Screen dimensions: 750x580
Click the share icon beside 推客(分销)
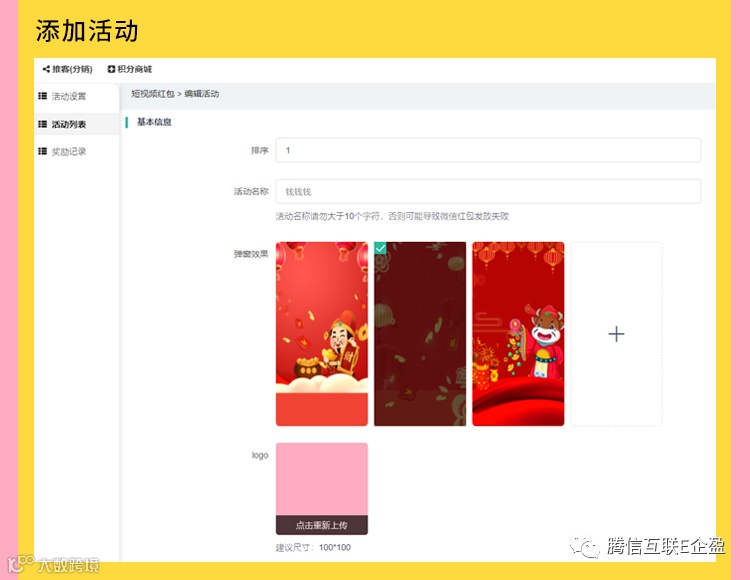coord(46,69)
